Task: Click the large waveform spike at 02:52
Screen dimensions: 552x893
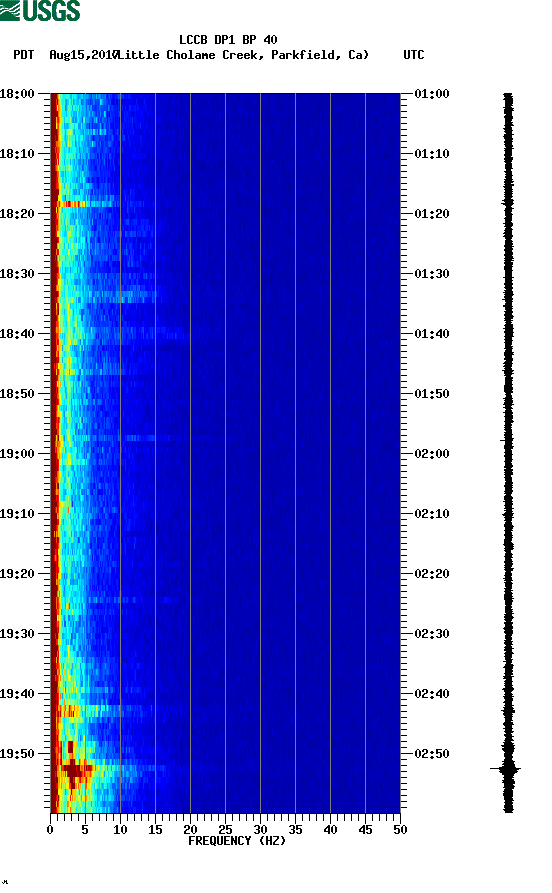Action: click(x=506, y=769)
